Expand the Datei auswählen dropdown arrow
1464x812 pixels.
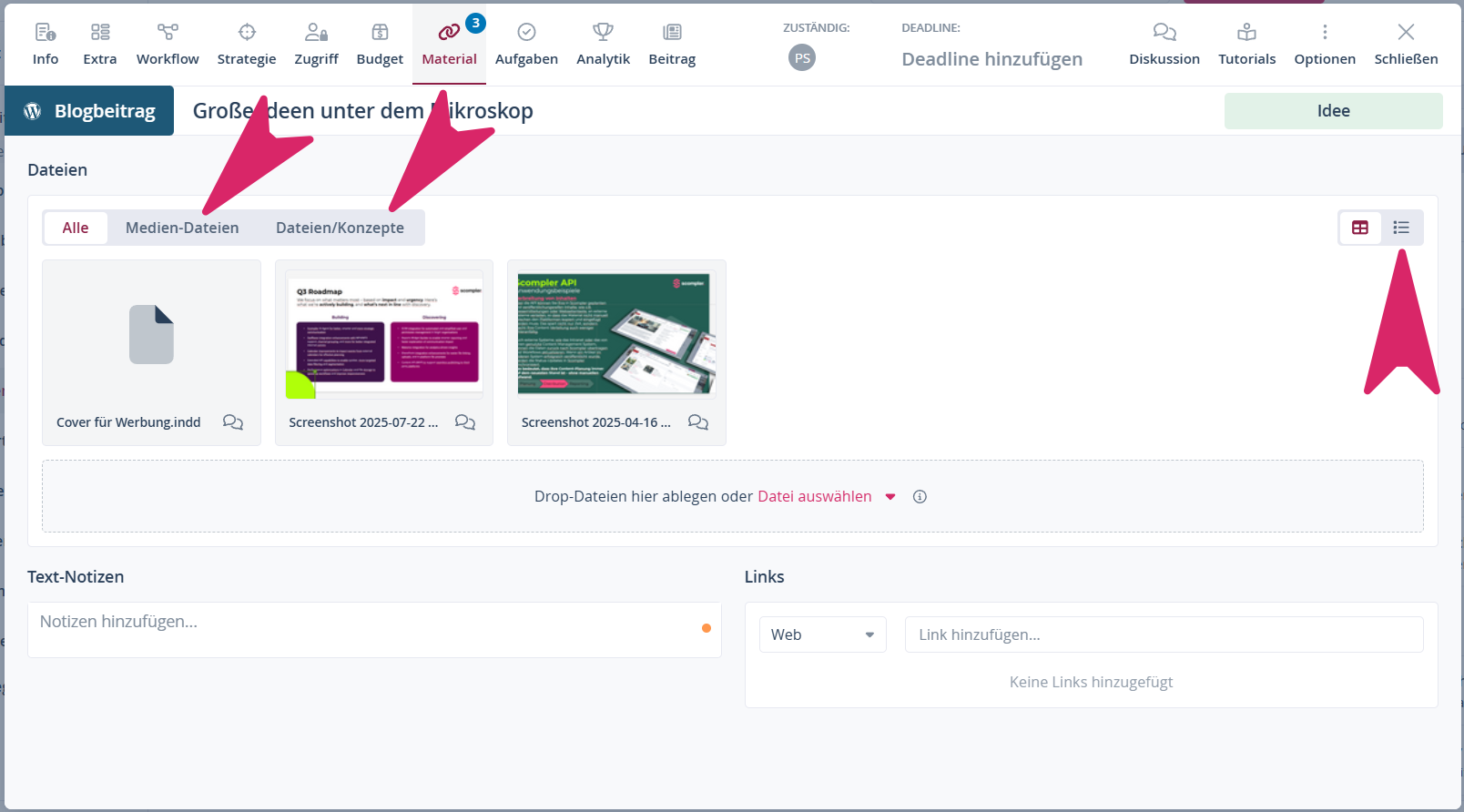890,497
